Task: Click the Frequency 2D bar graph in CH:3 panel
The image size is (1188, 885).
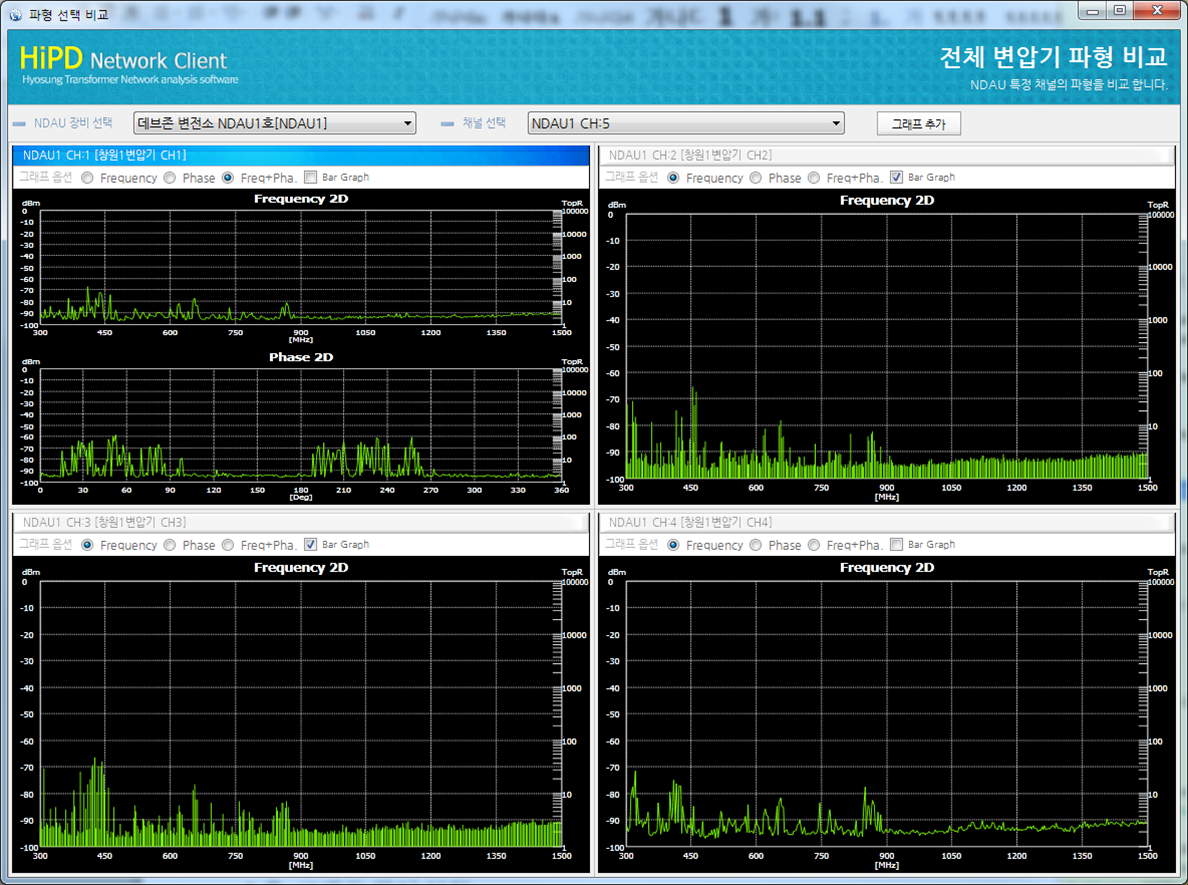Action: point(301,715)
